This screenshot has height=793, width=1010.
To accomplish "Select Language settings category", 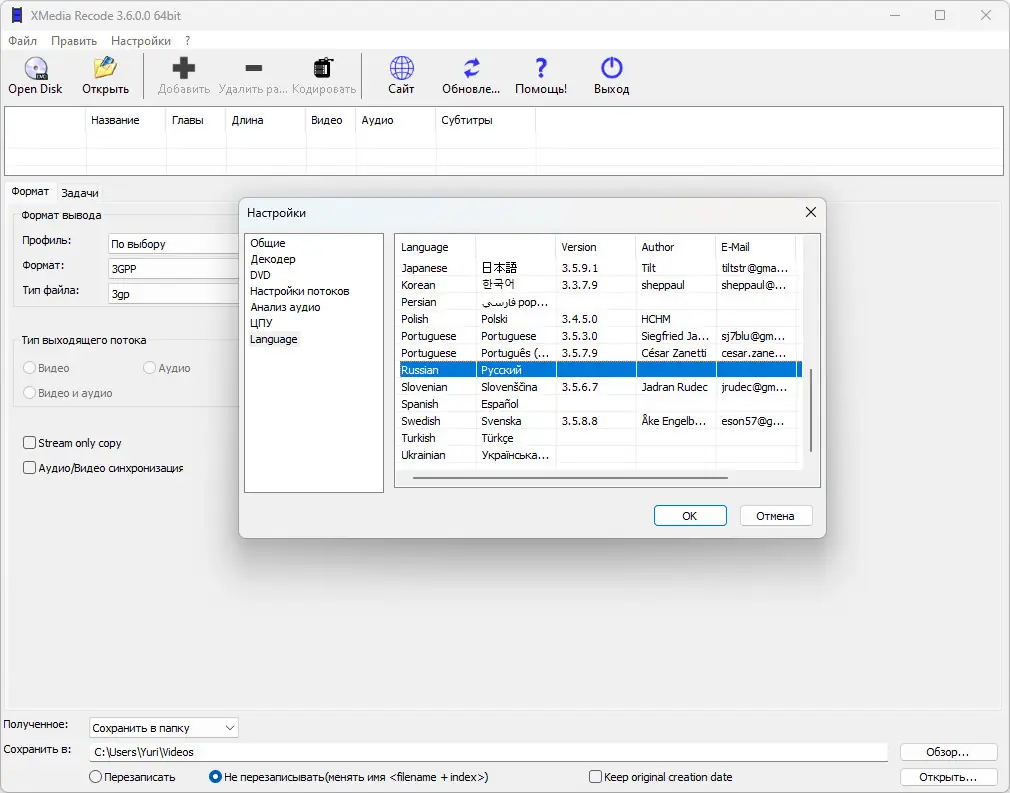I will (274, 339).
